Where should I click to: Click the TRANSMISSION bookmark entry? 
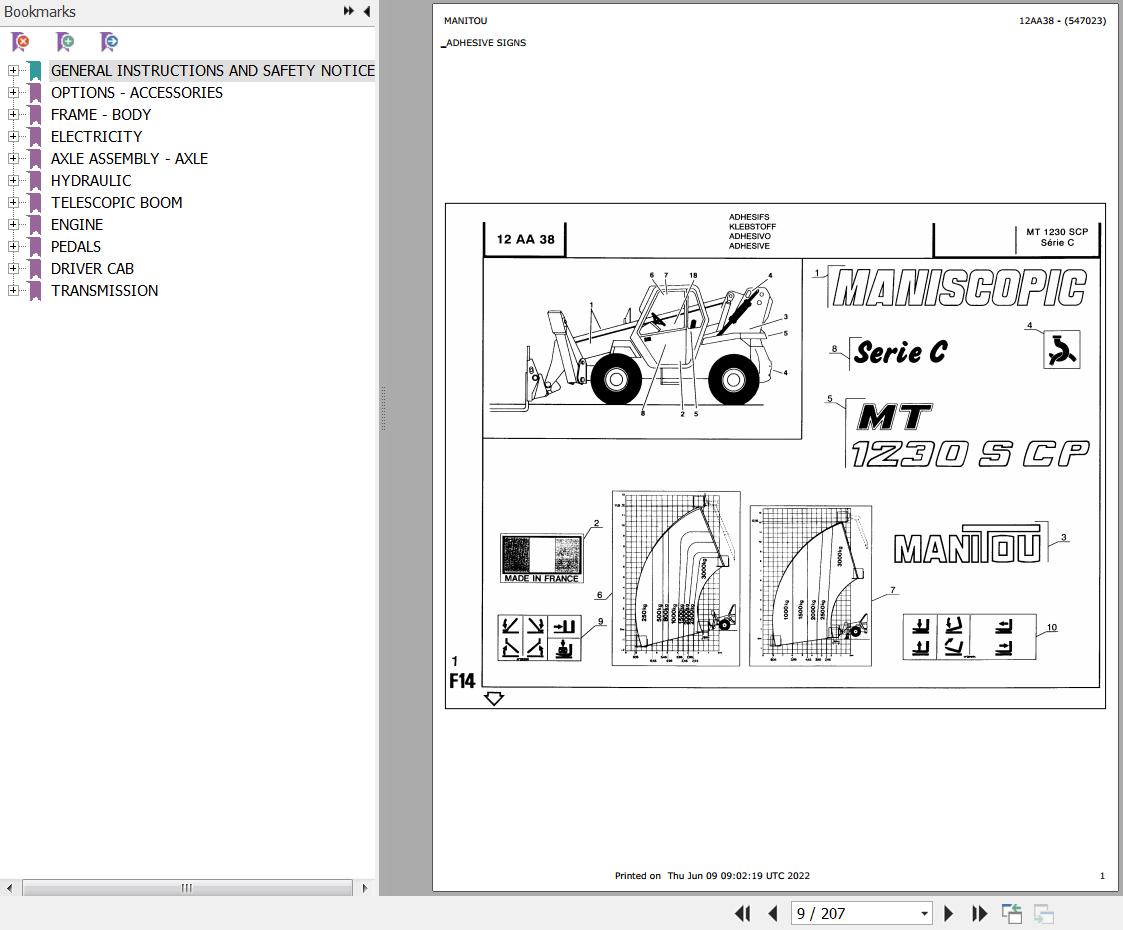click(104, 290)
